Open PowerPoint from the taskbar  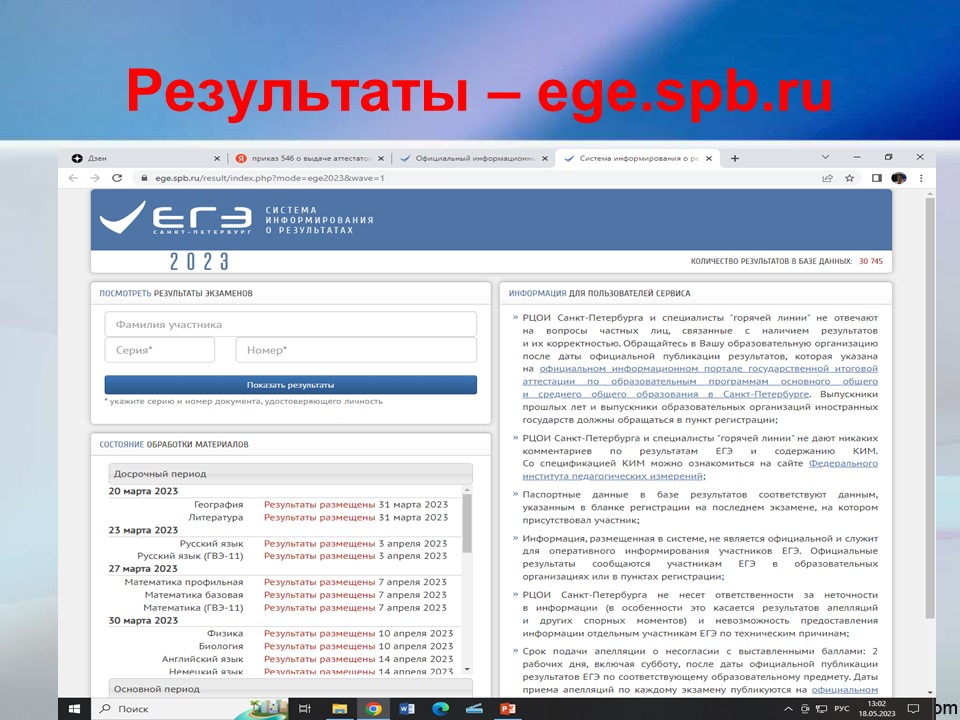507,708
